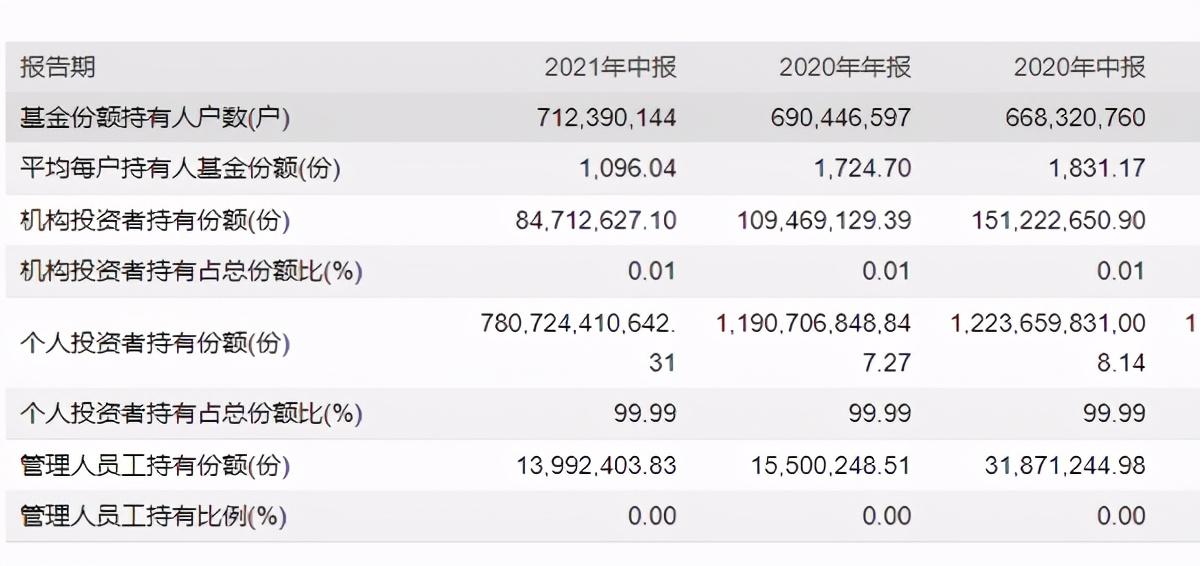The height and width of the screenshot is (566, 1200).
Task: Select the 2020年中报 column header
Action: pos(1080,67)
